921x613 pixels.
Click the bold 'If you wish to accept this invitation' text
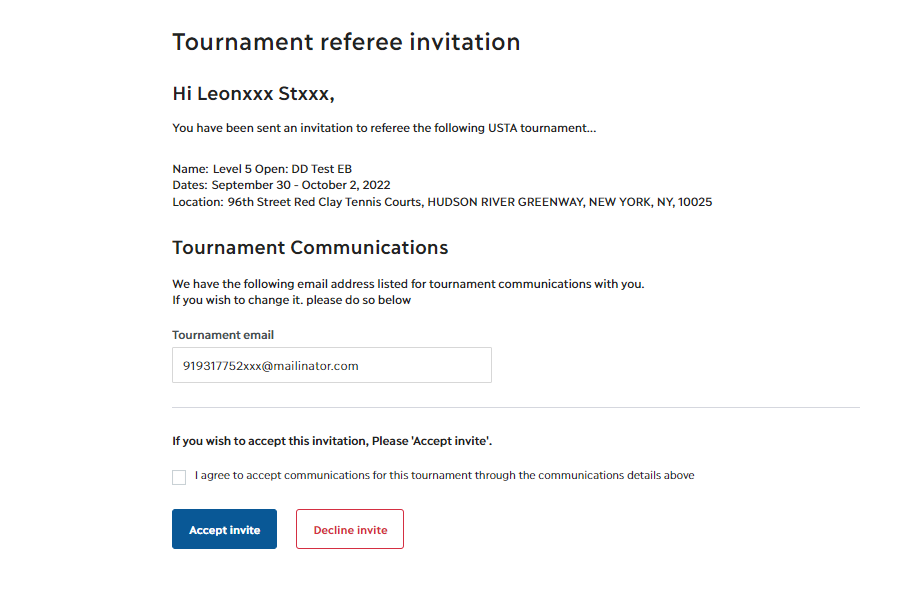click(332, 441)
